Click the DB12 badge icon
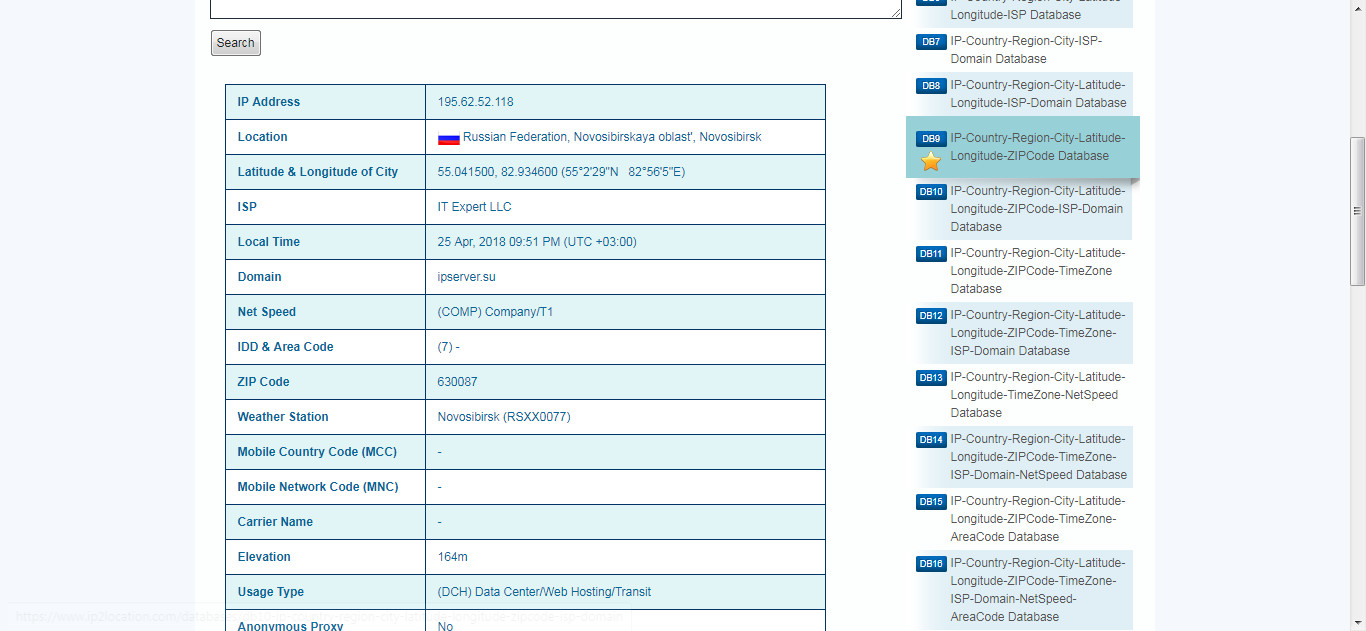 point(931,316)
